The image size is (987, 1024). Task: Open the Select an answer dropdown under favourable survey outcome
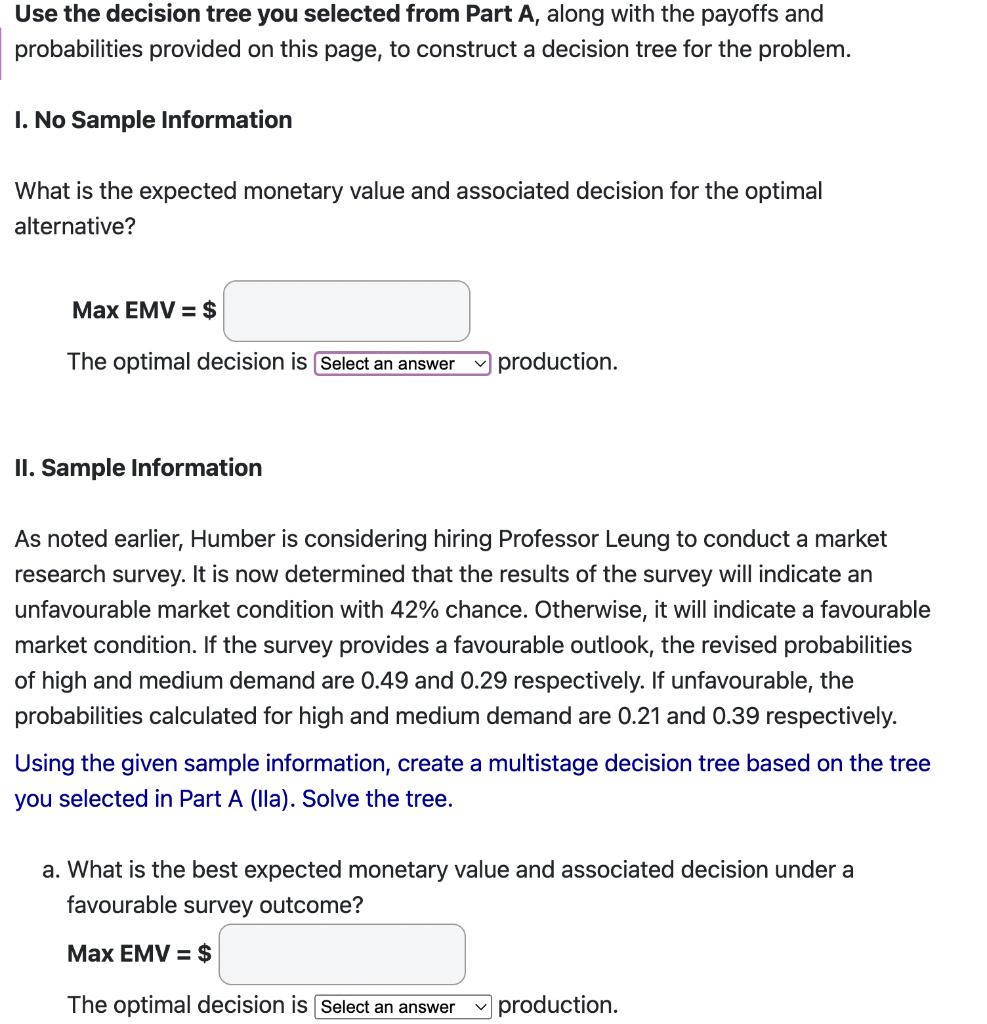pos(402,1007)
